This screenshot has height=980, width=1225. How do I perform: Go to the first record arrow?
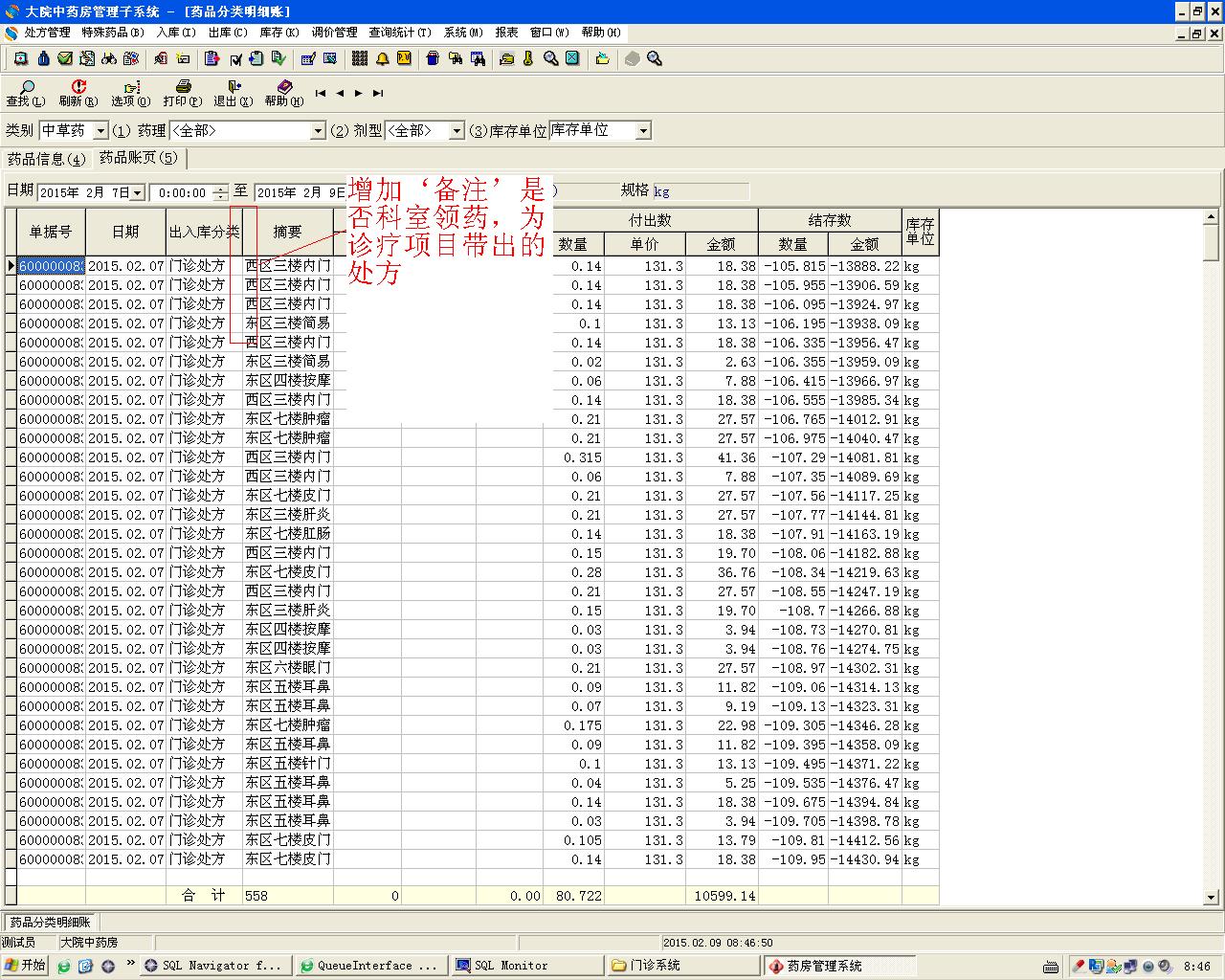pyautogui.click(x=321, y=94)
